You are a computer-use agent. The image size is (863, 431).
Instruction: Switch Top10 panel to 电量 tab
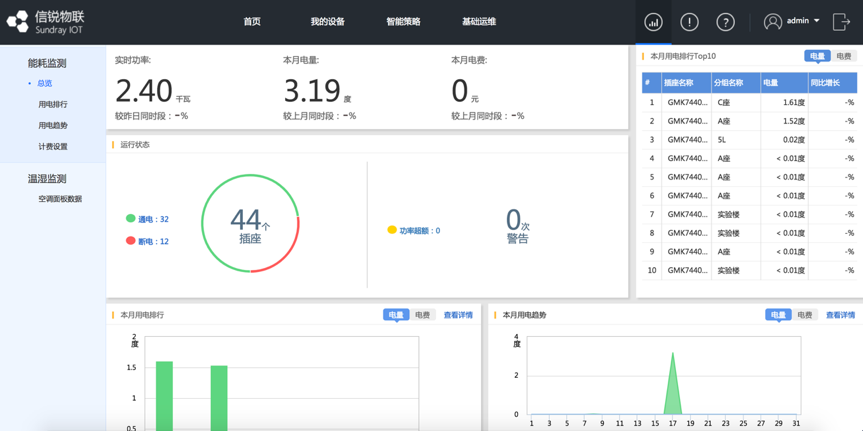coord(817,56)
